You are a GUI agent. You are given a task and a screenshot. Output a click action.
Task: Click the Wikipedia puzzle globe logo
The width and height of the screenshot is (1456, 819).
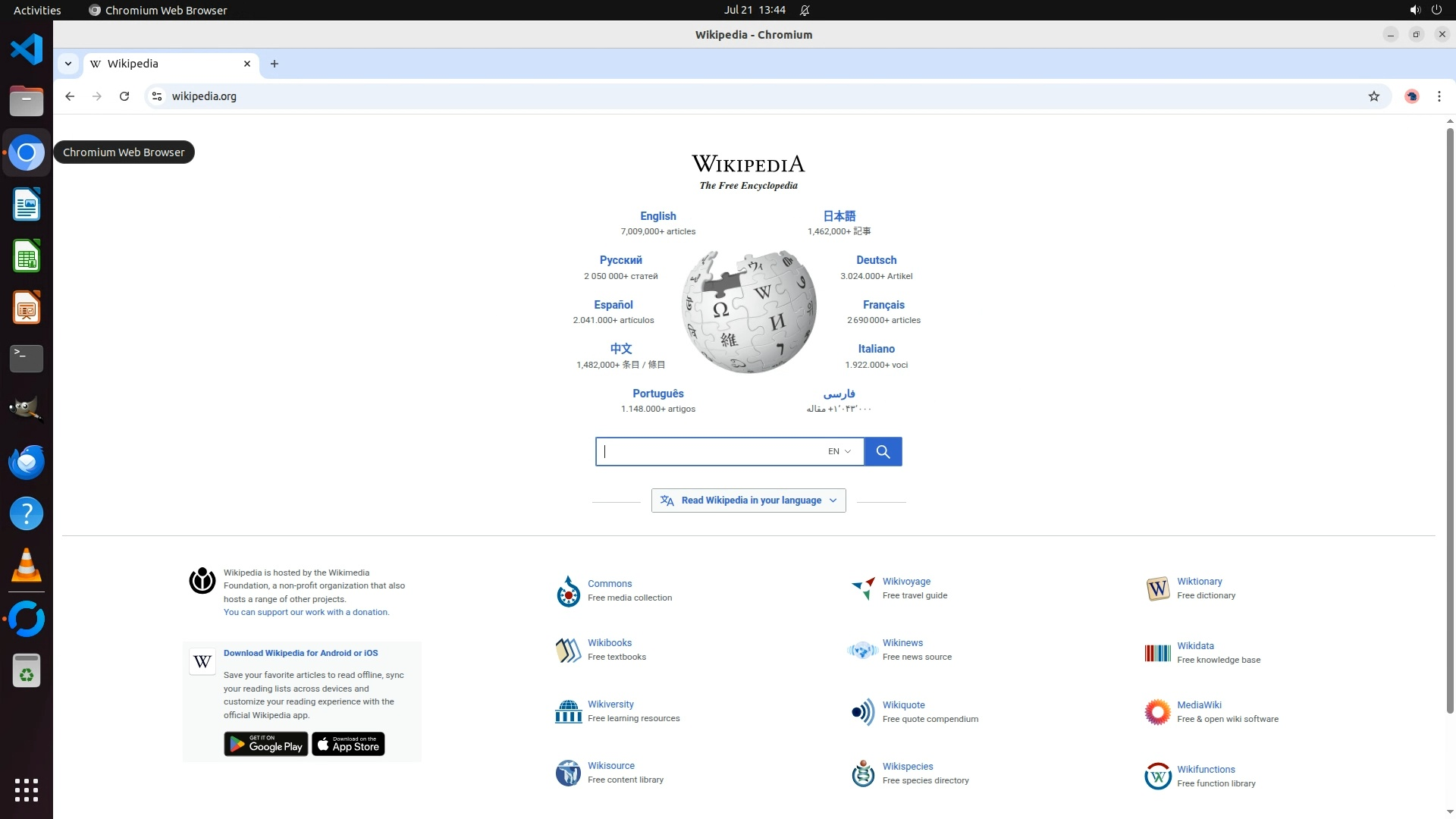coord(748,312)
